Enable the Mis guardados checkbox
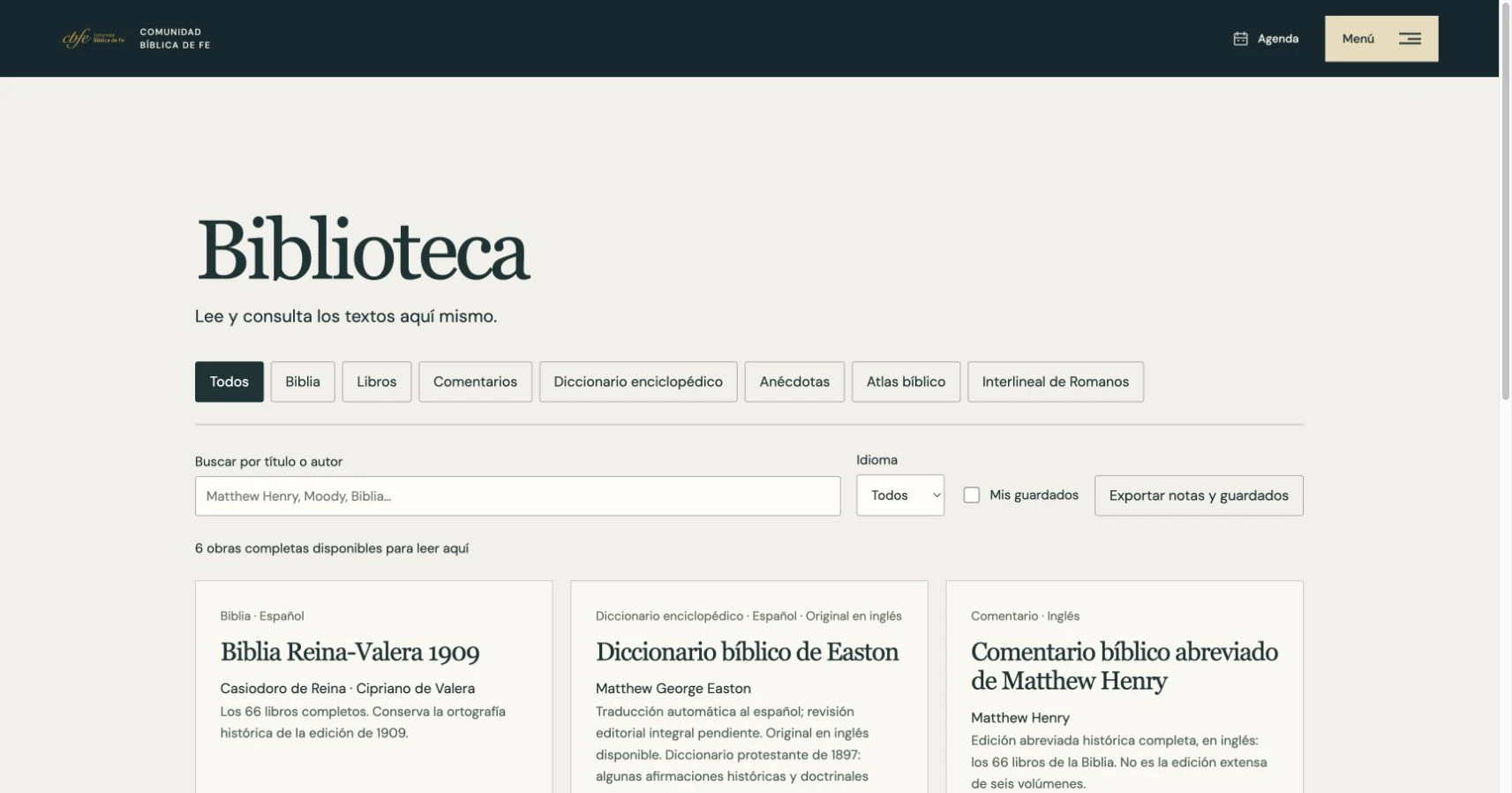This screenshot has width=1512, height=793. 972,495
